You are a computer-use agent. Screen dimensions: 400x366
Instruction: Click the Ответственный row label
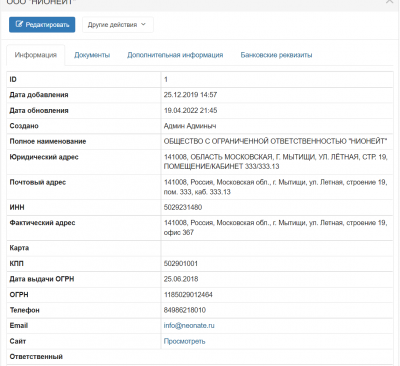click(36, 357)
